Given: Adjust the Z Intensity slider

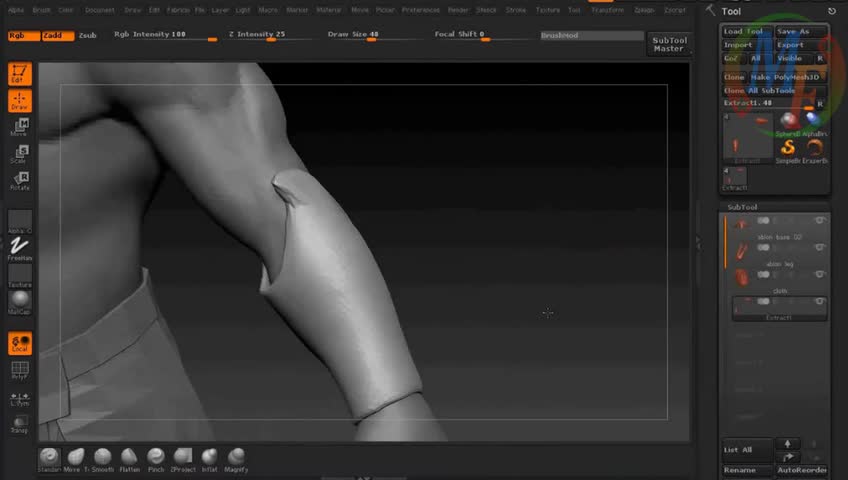Looking at the screenshot, I should (269, 35).
